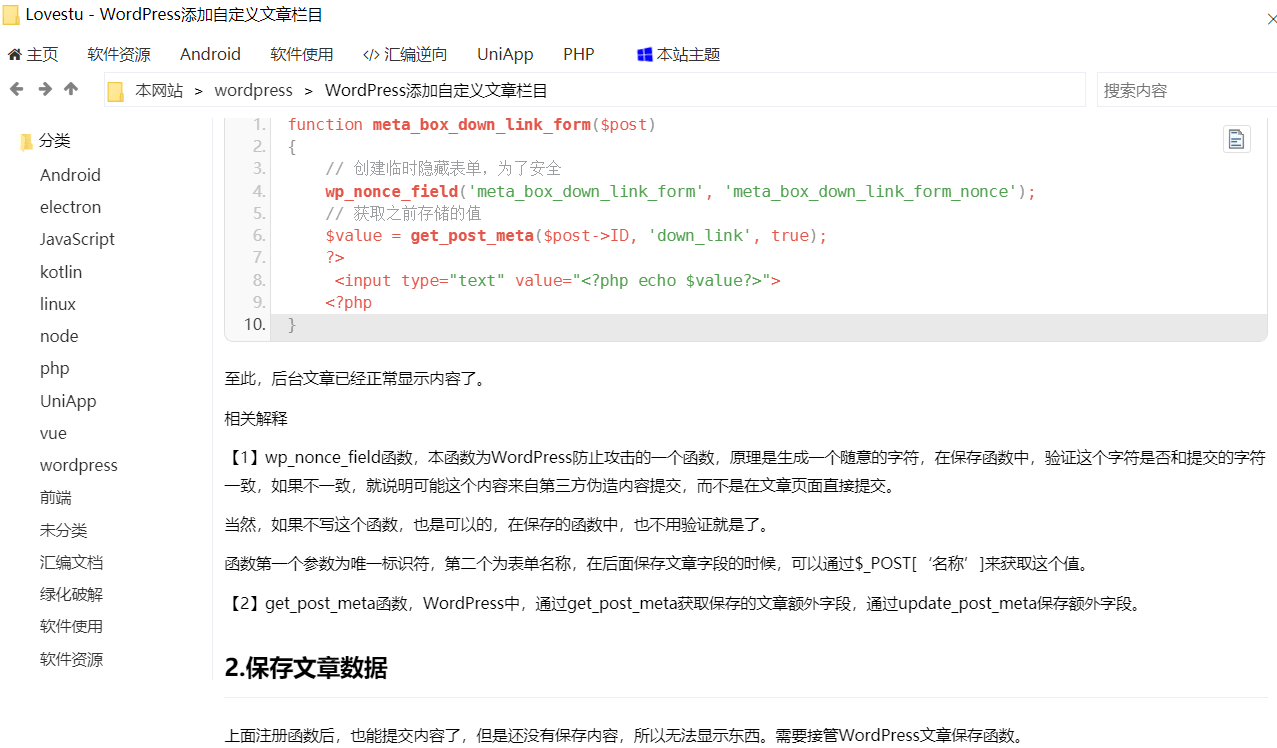
Task: Open the Android menu item
Action: coord(210,54)
